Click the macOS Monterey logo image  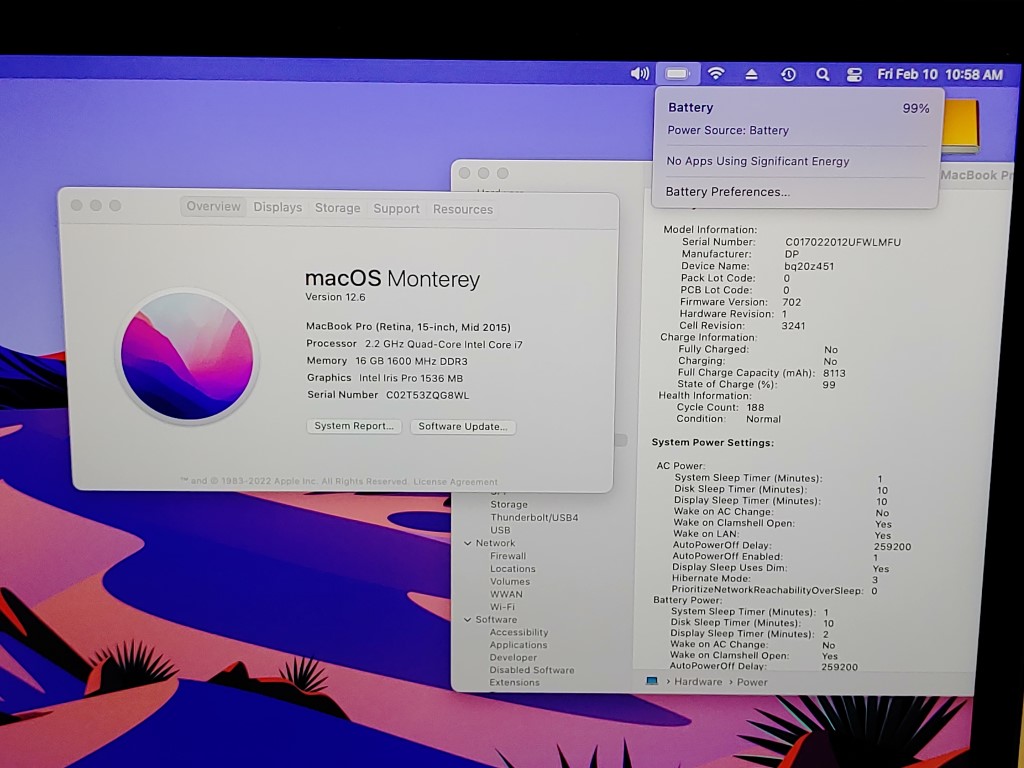(187, 356)
